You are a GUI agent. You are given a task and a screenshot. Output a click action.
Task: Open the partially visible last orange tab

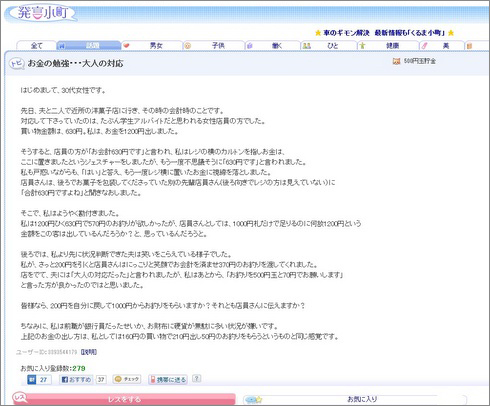[477, 45]
